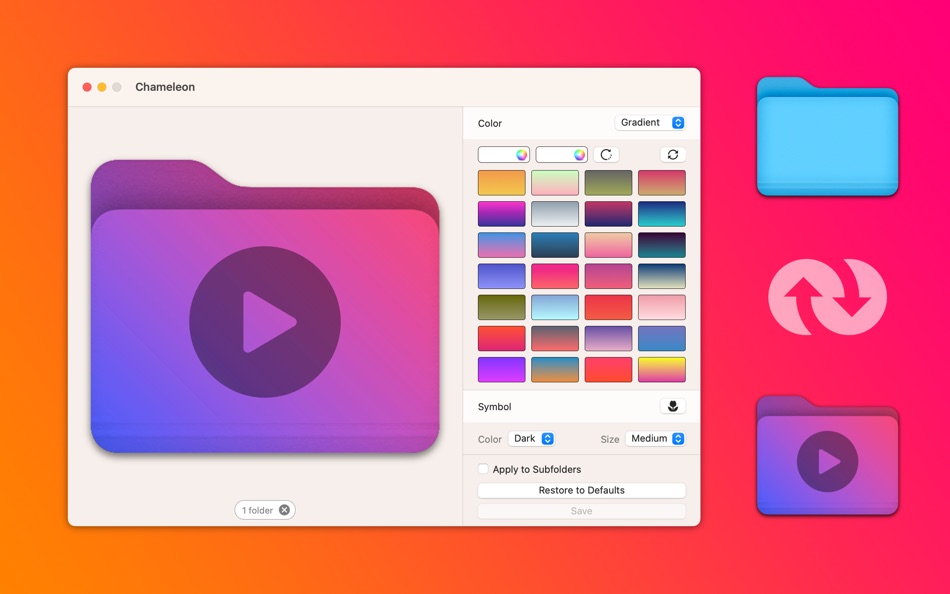This screenshot has width=950, height=594.
Task: Select the rose-to-tan gradient swatch
Action: tap(662, 182)
